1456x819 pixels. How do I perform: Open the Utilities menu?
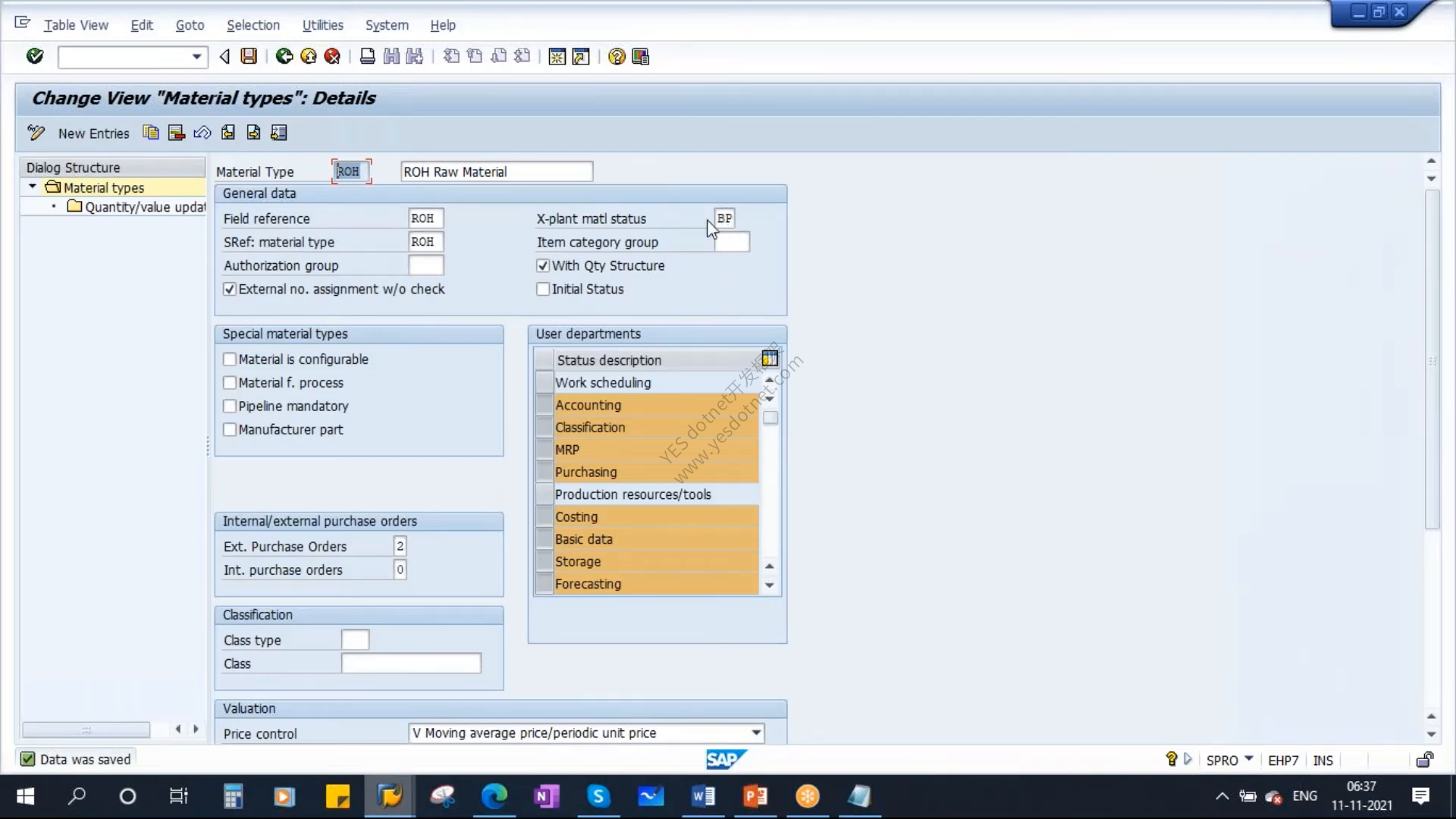point(322,25)
